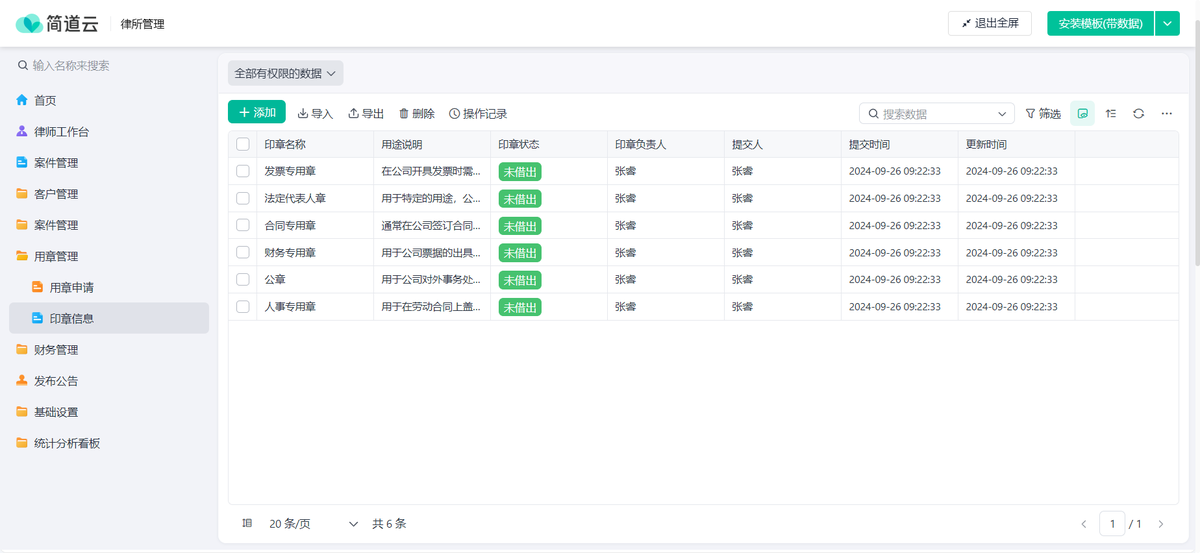1200x553 pixels.
Task: Click the 搜索数据 search field
Action: [x=935, y=114]
